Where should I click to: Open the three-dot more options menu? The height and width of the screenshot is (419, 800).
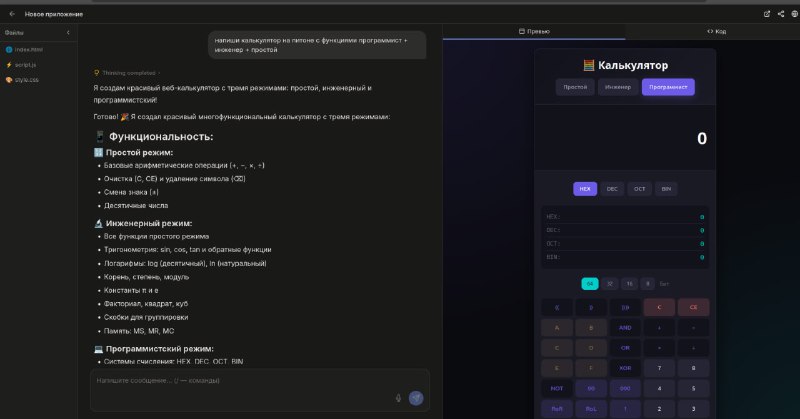pos(792,14)
